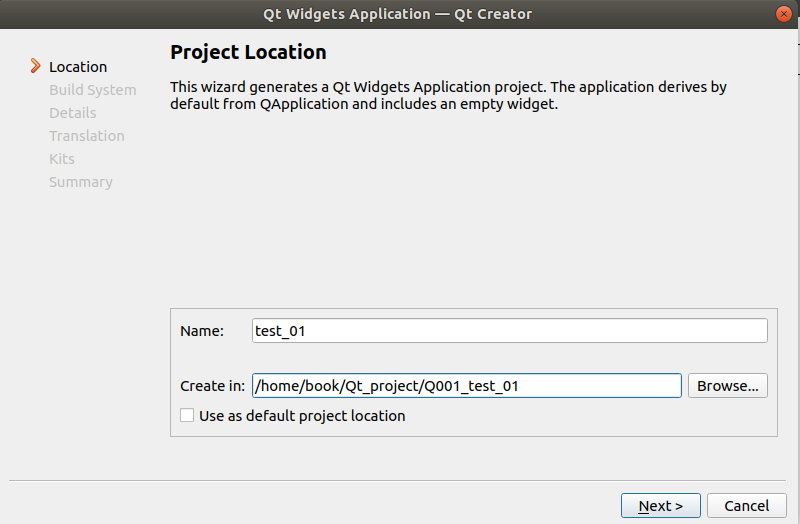The width and height of the screenshot is (800, 524).
Task: Click the Name: label
Action: pos(202,331)
